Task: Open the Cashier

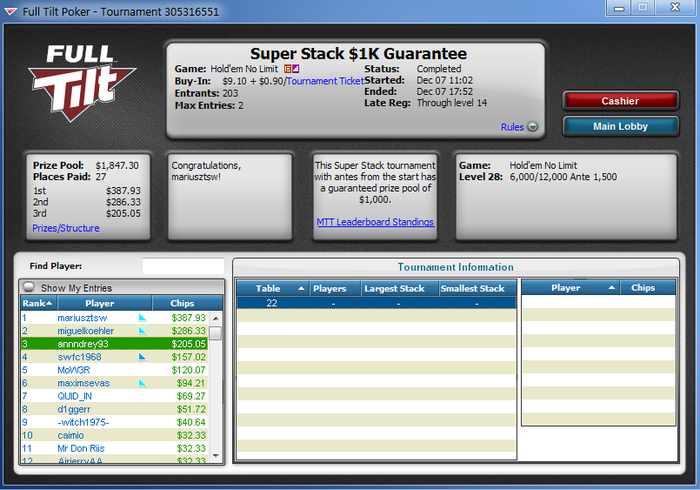Action: coord(620,101)
